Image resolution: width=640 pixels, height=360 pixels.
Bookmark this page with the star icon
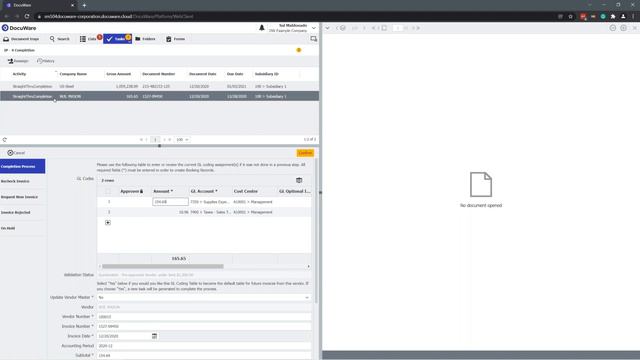[571, 16]
